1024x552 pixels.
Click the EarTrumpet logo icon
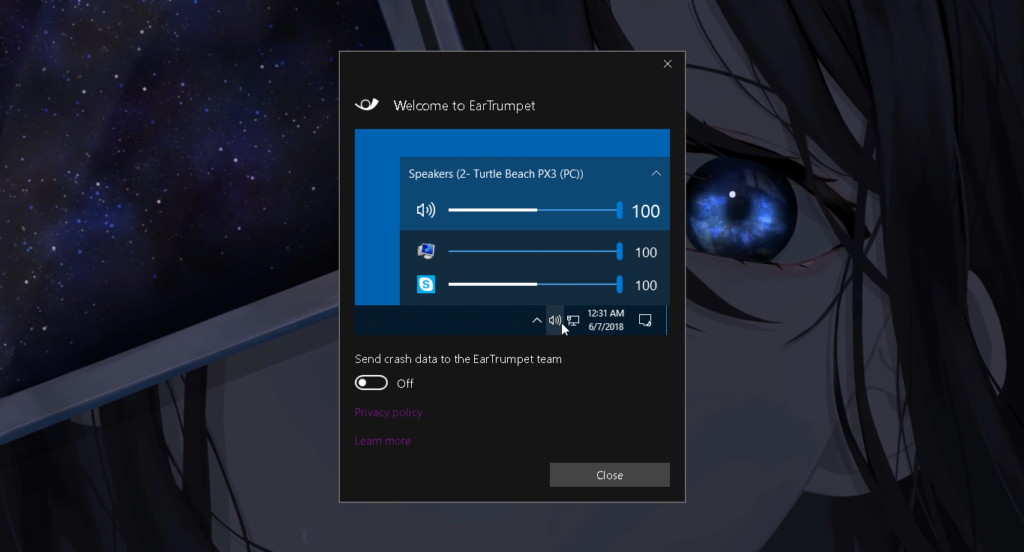[366, 105]
